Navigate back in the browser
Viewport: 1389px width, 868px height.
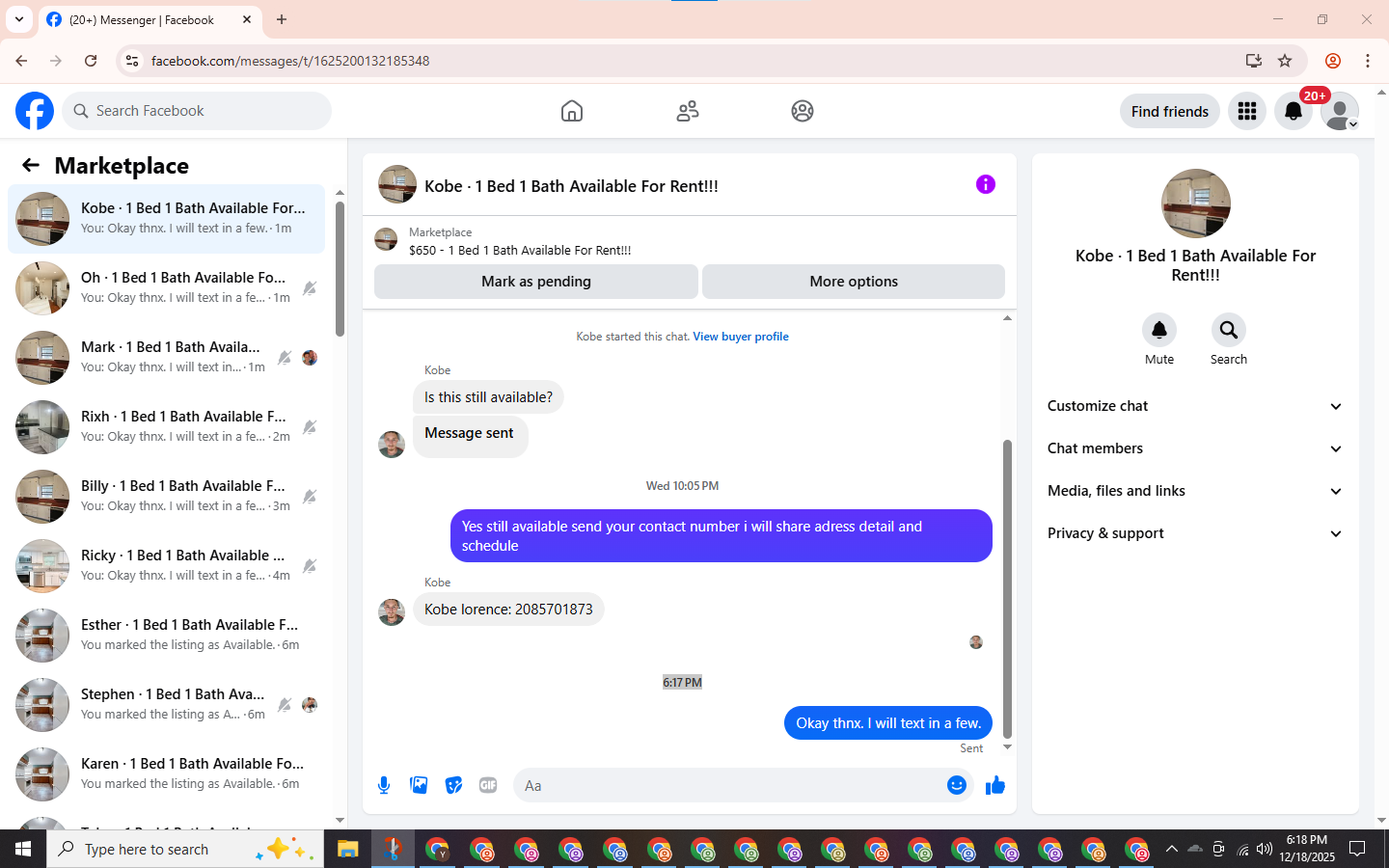(x=21, y=61)
